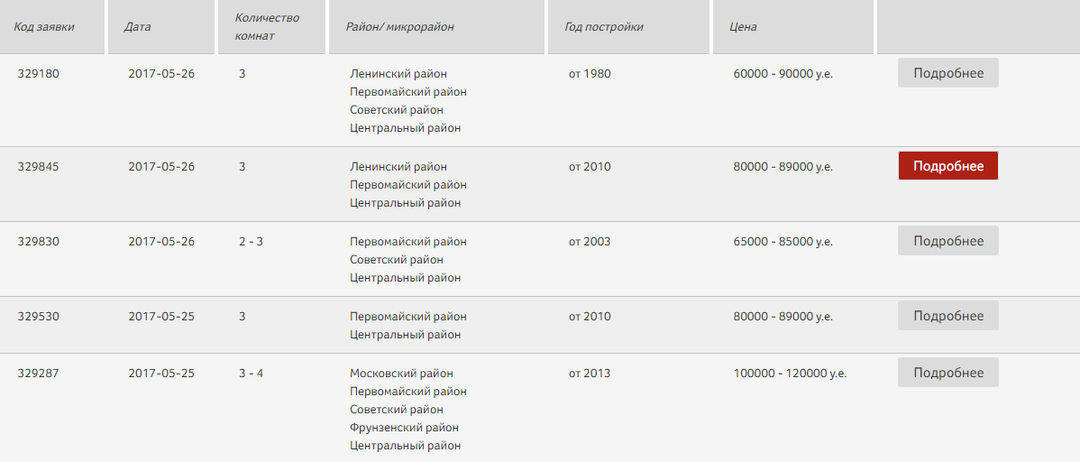Viewport: 1080px width, 462px height.
Task: Sort by Код заявки column header
Action: [x=44, y=27]
